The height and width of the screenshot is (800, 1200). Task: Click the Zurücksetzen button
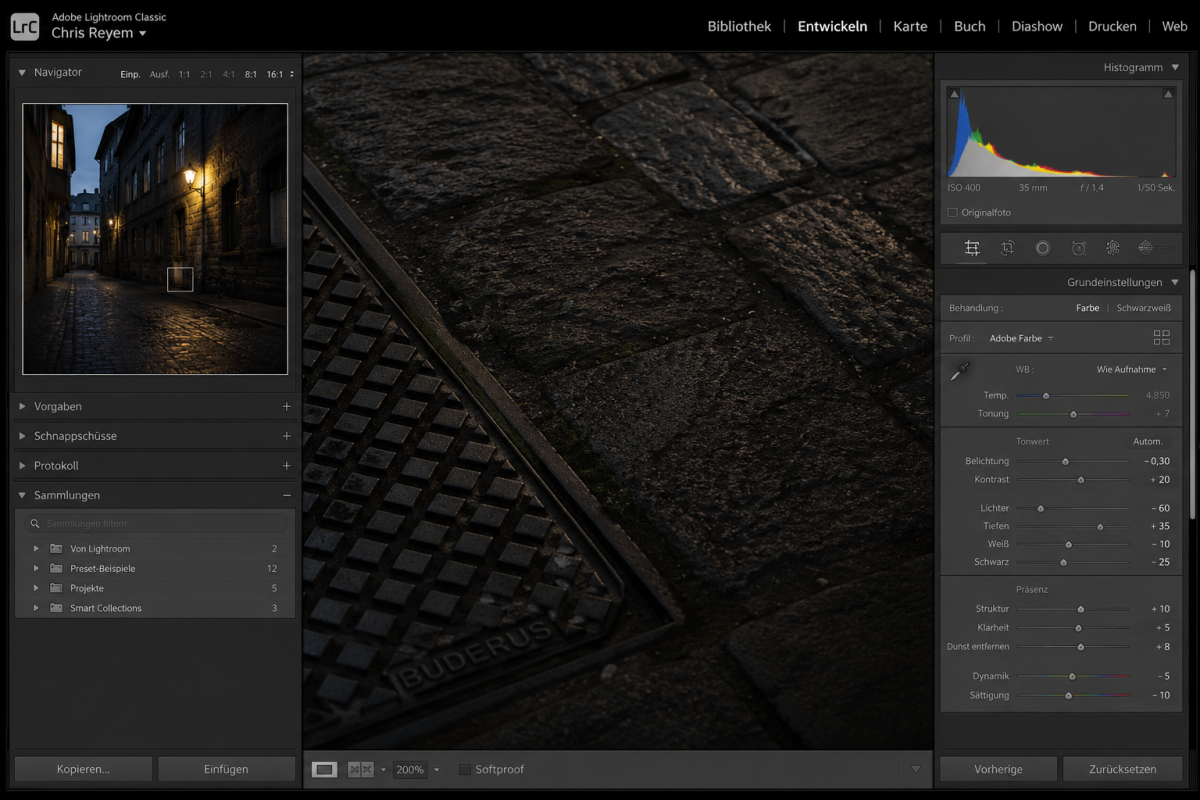[x=1123, y=769]
